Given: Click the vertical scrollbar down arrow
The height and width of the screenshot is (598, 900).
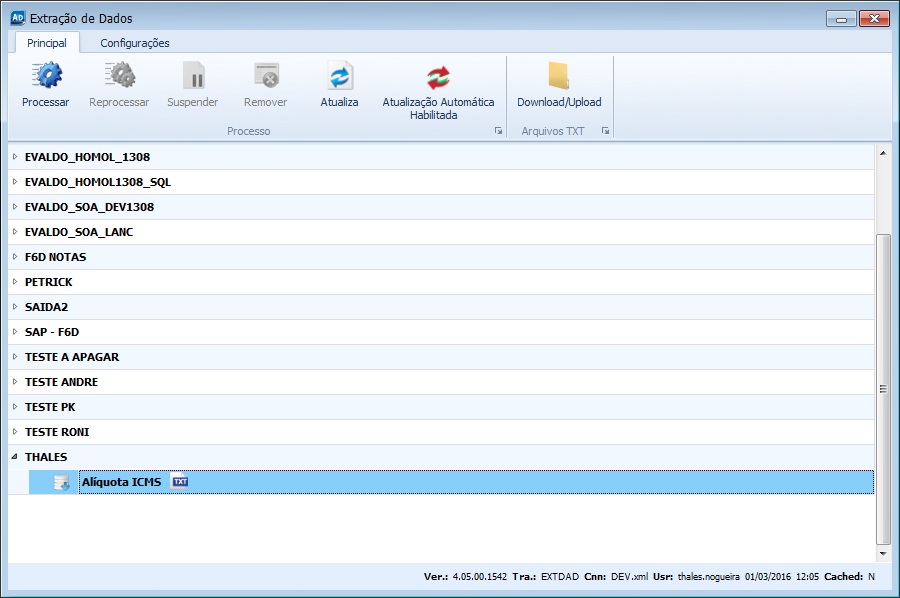Looking at the screenshot, I should pyautogui.click(x=882, y=552).
